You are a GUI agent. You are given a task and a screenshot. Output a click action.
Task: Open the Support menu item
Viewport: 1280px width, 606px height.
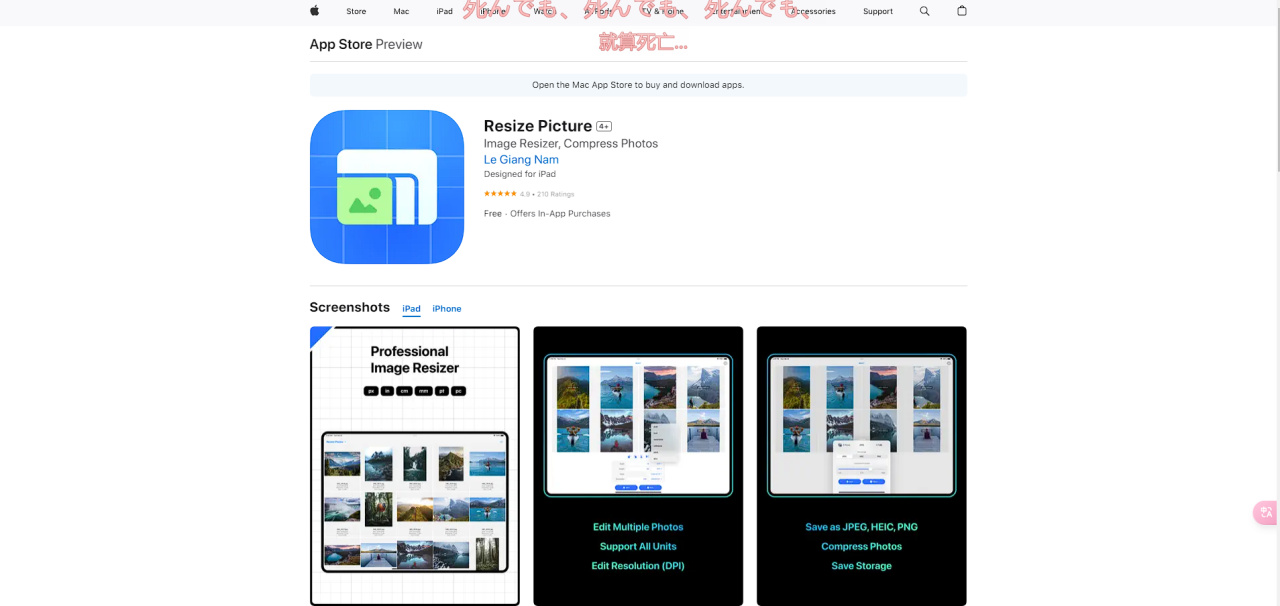pyautogui.click(x=878, y=11)
